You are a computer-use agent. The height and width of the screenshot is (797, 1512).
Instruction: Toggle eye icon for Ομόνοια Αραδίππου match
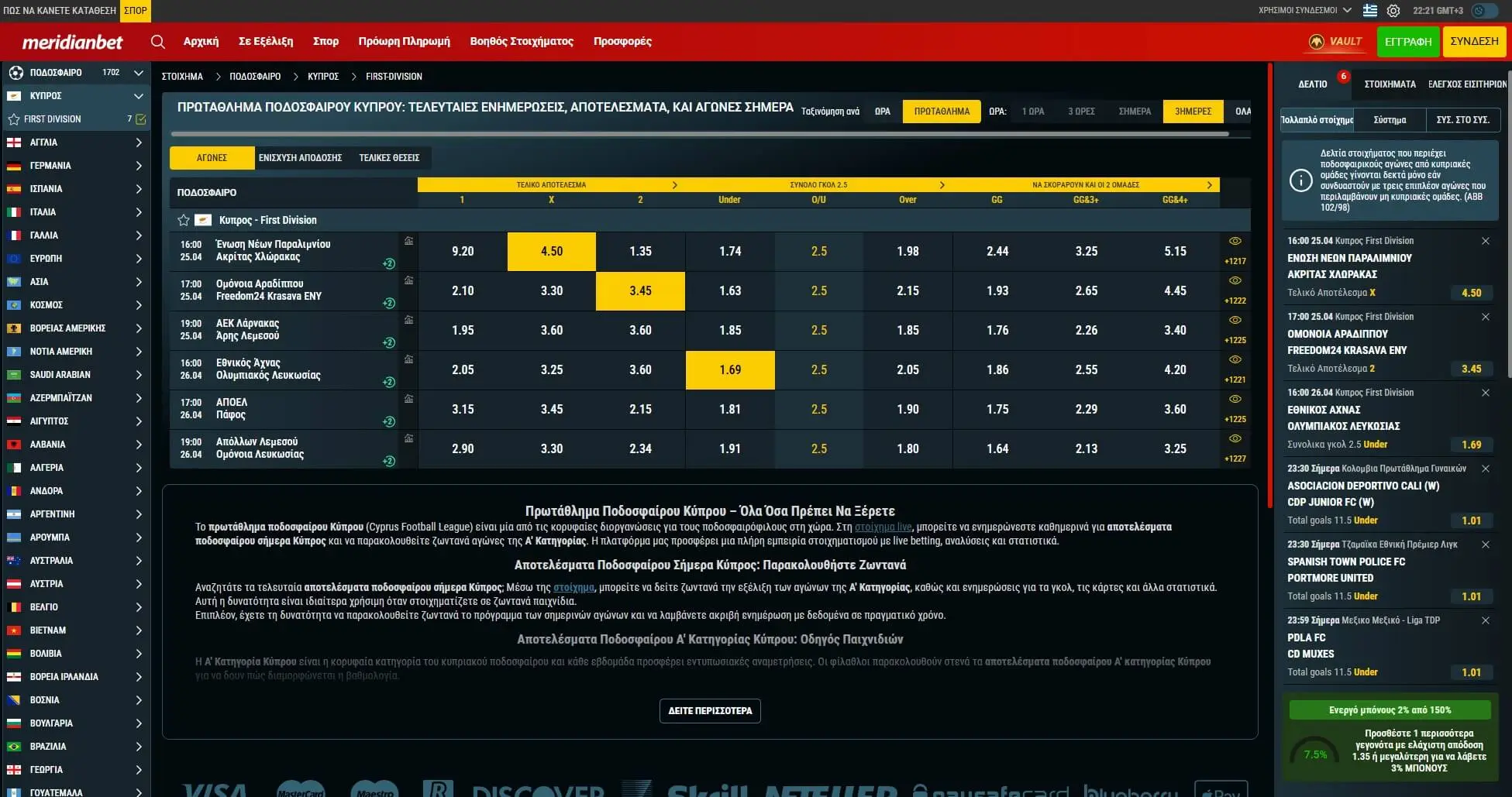(1235, 280)
